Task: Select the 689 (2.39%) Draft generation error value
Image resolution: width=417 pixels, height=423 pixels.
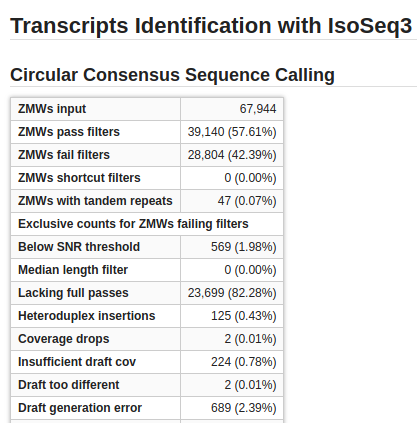Action: pyautogui.click(x=244, y=408)
